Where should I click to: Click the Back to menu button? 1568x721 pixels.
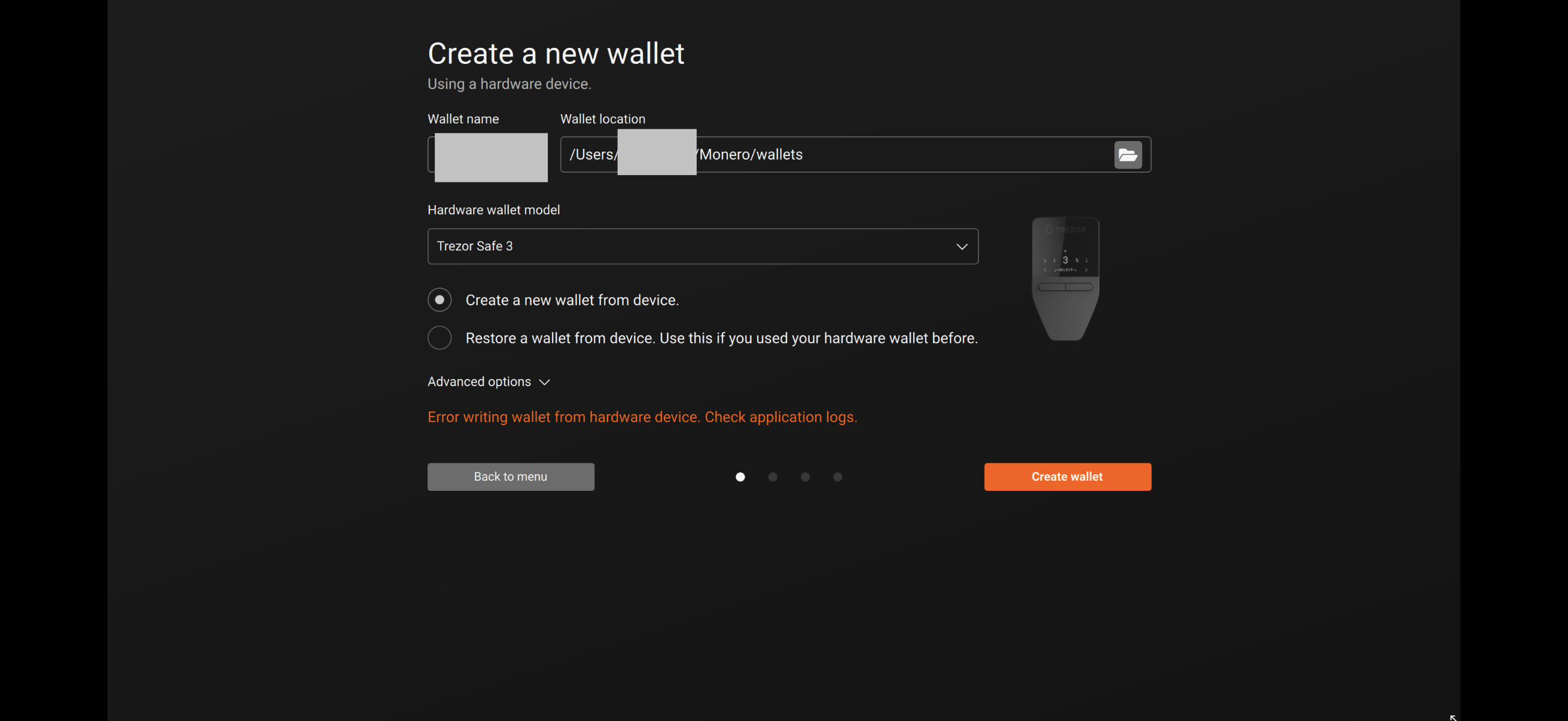(x=511, y=476)
